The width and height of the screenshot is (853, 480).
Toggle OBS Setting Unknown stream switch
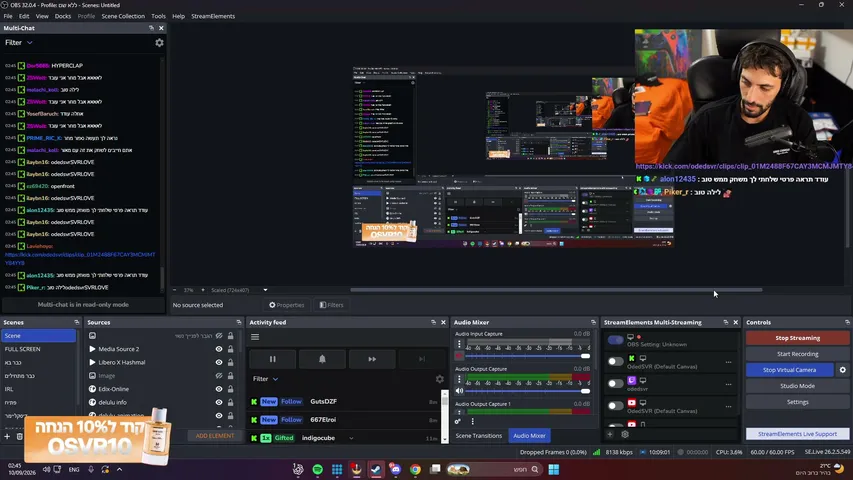click(615, 340)
